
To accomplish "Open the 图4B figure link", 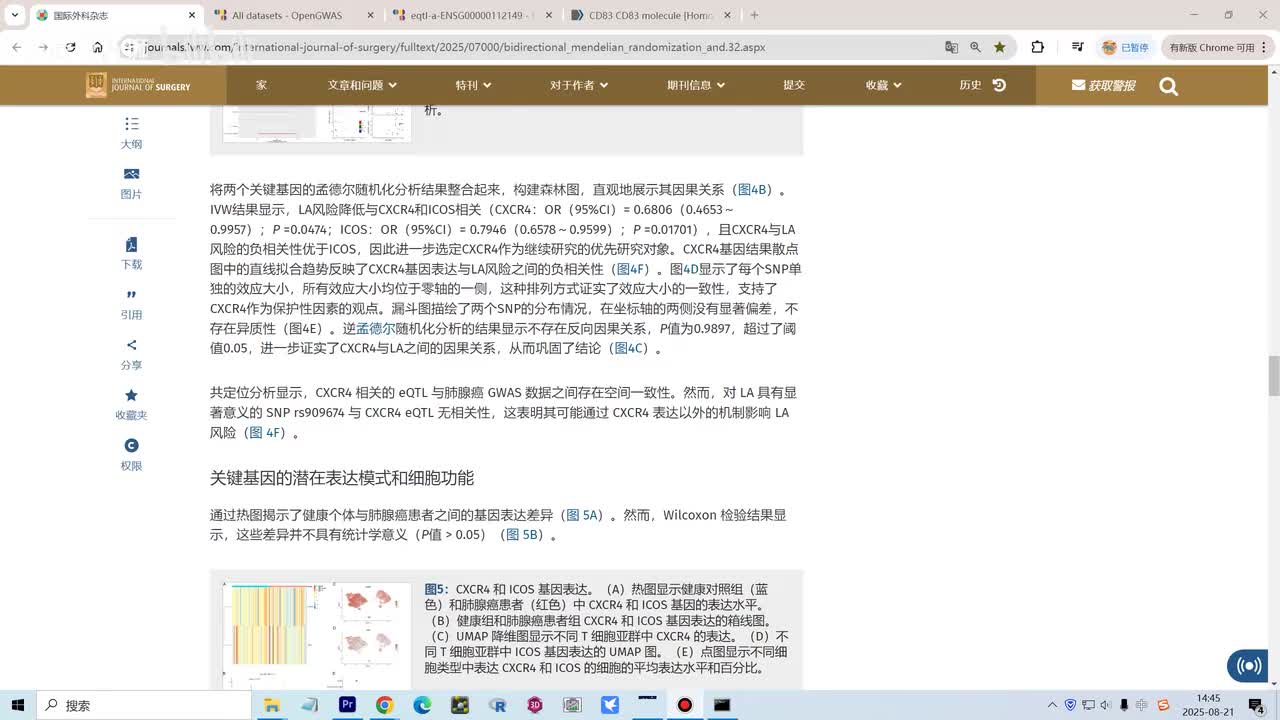I will click(751, 189).
